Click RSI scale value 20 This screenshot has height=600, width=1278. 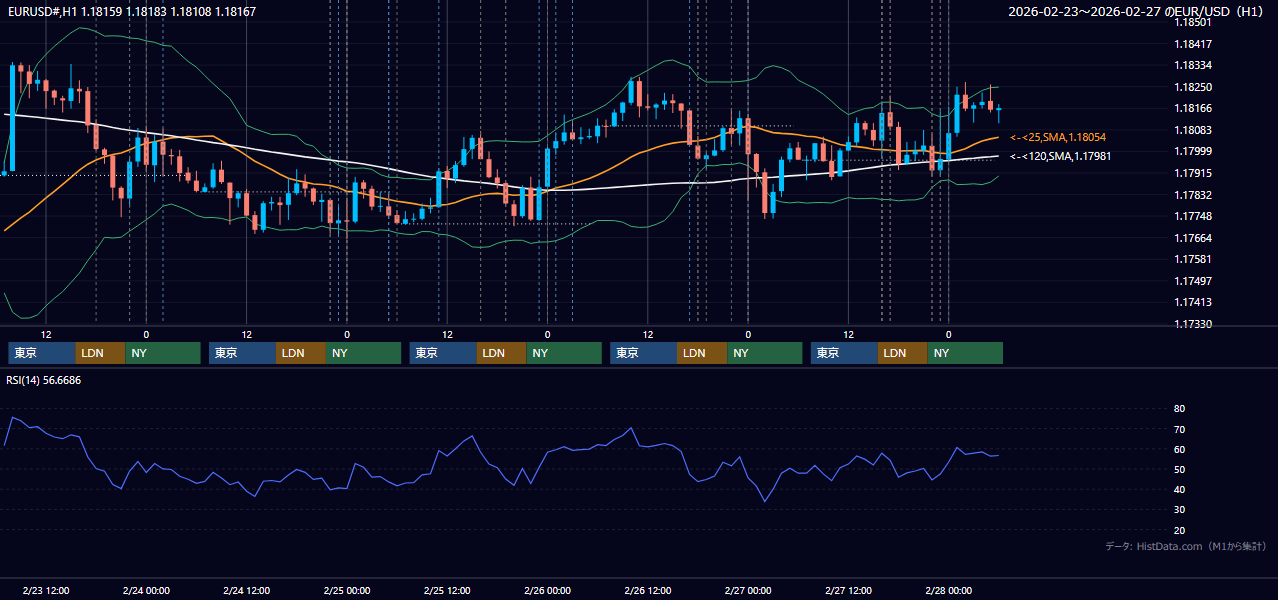[x=1179, y=530]
